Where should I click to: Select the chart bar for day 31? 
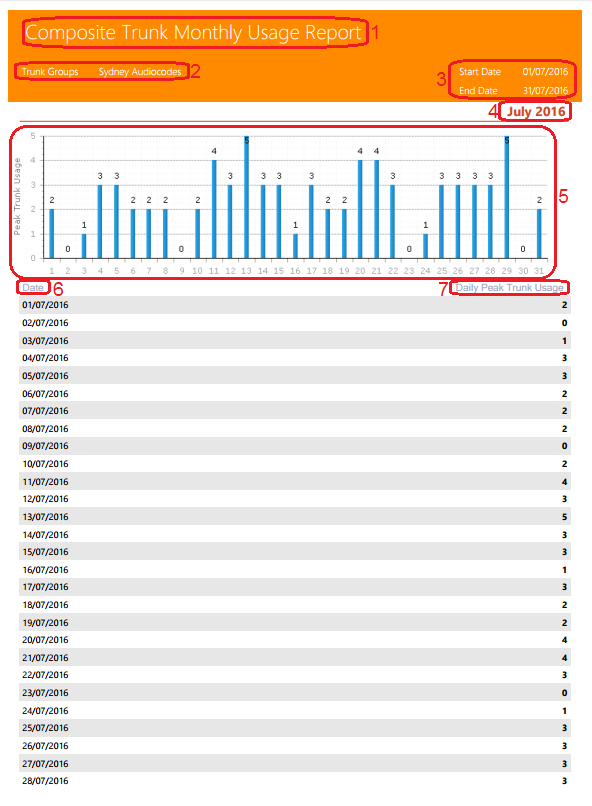[539, 234]
